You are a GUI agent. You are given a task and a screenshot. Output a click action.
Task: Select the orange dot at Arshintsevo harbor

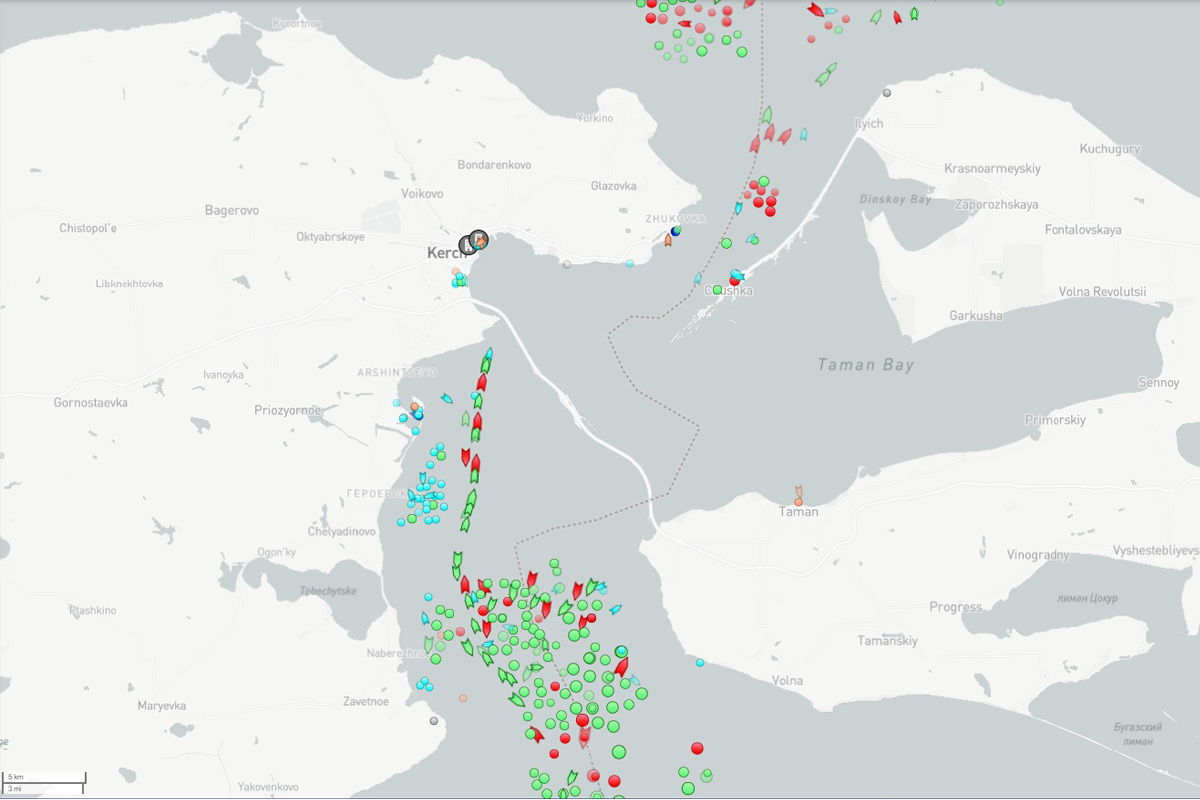pyautogui.click(x=415, y=407)
